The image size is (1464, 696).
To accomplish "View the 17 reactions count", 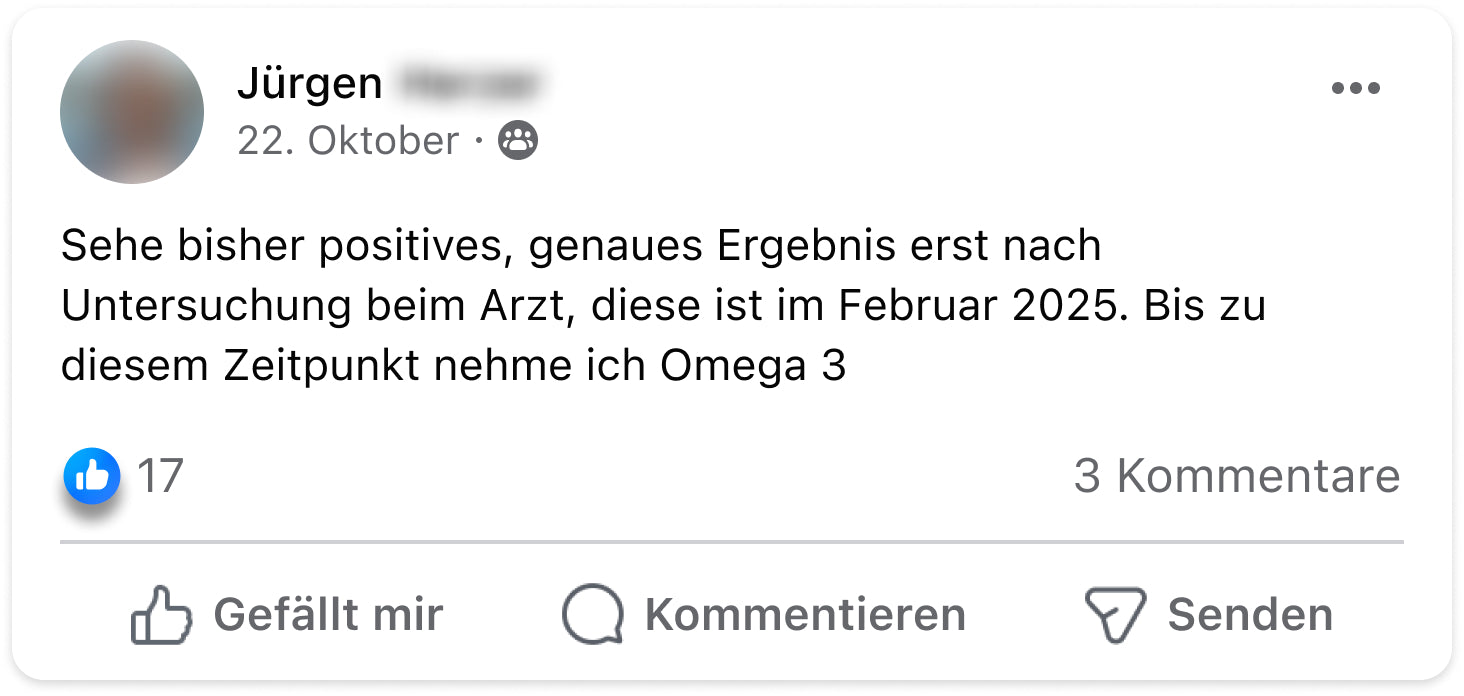I will coord(160,476).
